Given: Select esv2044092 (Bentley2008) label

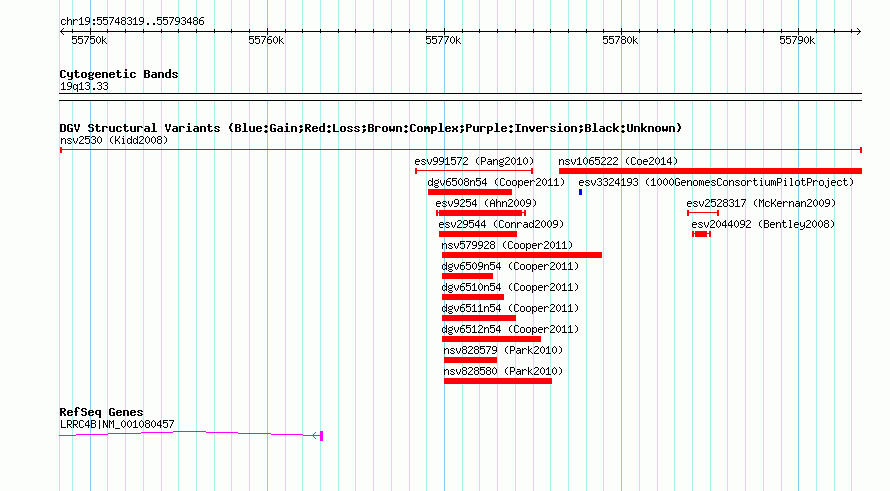Looking at the screenshot, I should 763,224.
